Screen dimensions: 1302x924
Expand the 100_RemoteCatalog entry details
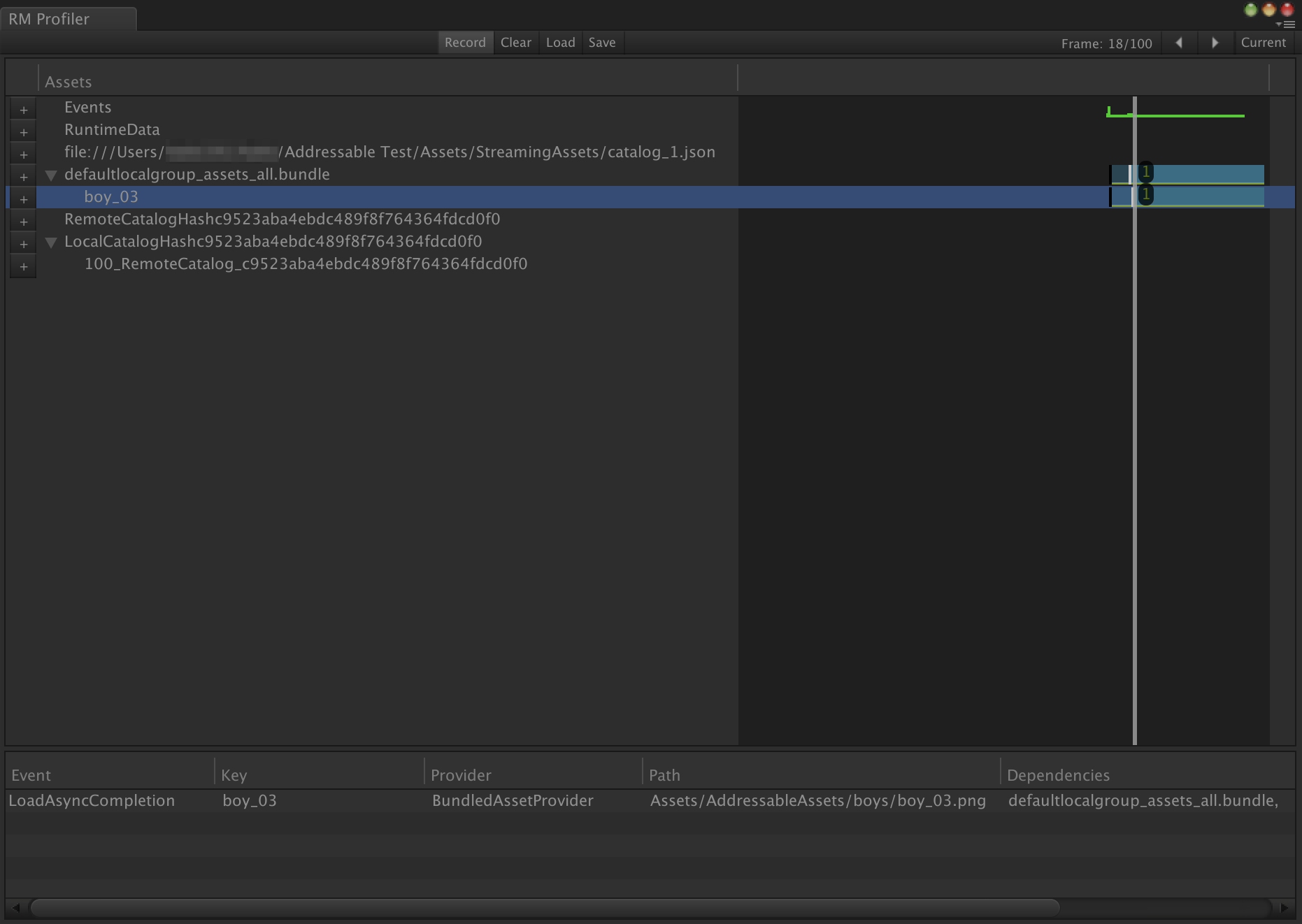23,266
